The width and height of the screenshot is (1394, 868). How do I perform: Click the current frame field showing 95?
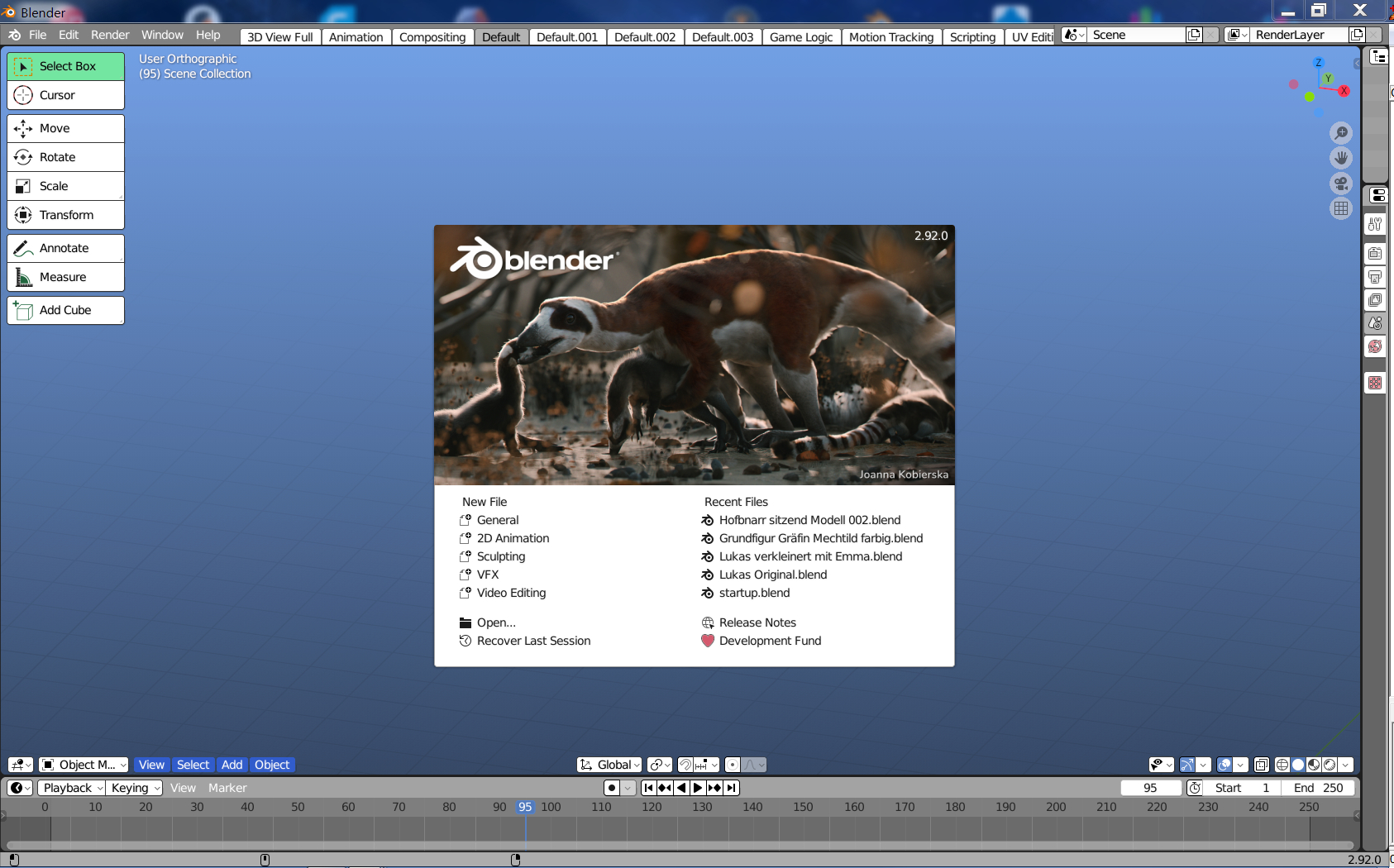[1150, 788]
